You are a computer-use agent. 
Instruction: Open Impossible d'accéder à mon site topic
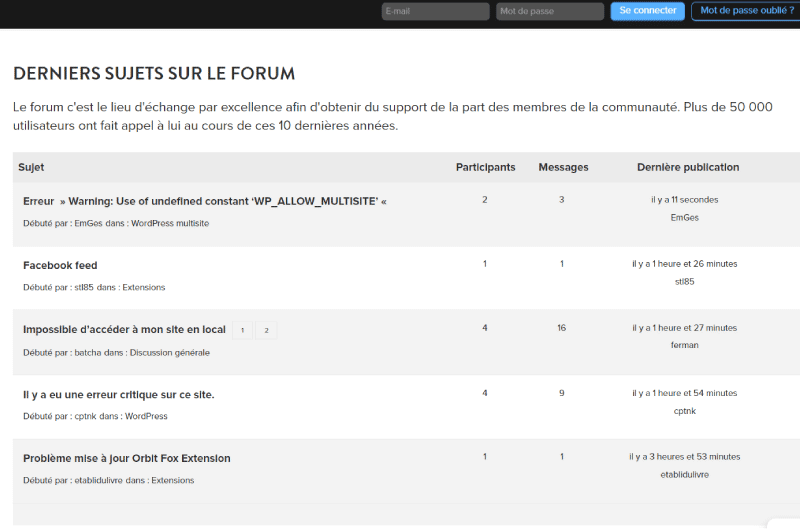click(124, 330)
